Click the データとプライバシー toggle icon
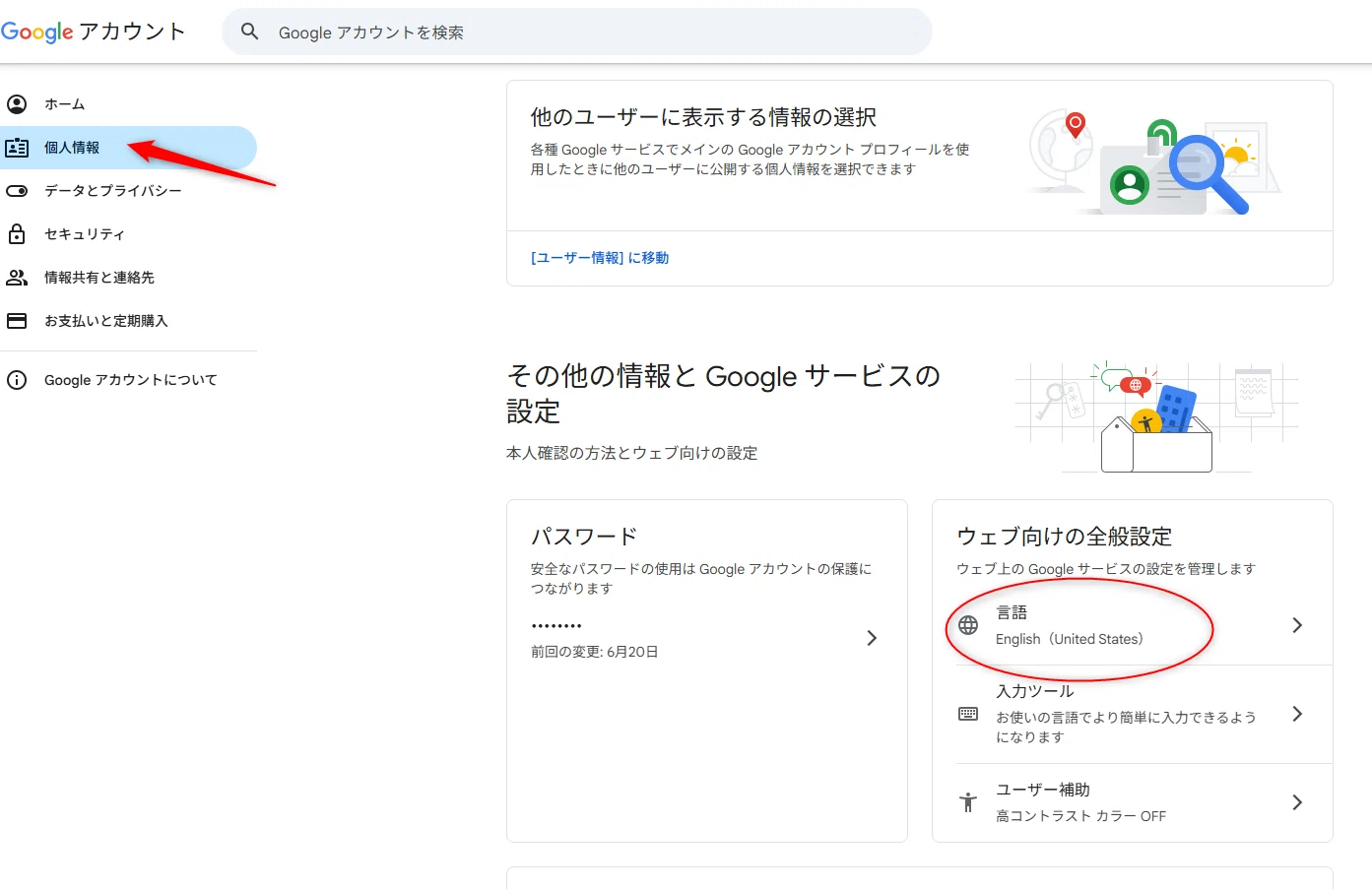 point(17,191)
